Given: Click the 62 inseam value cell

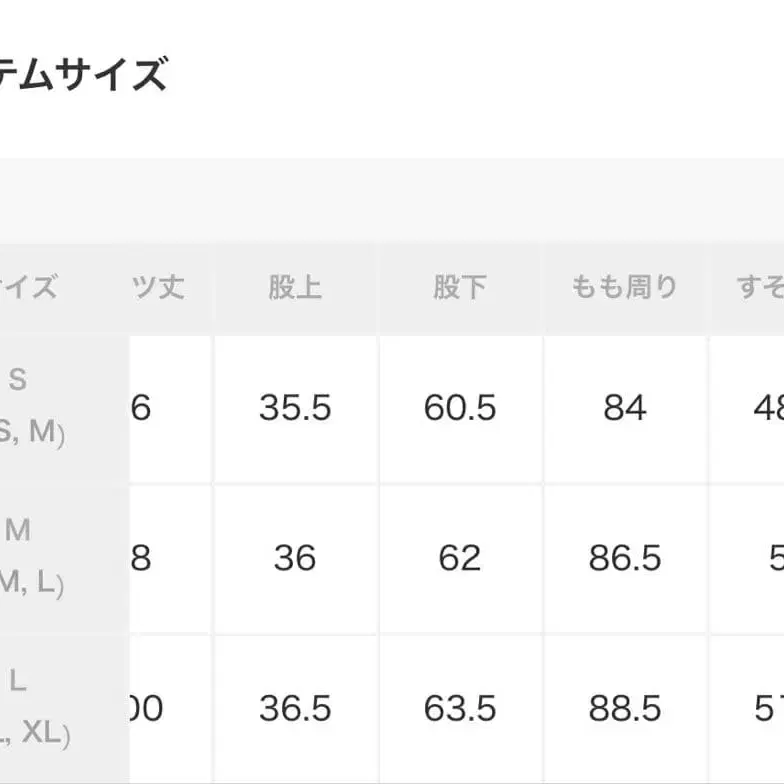Looking at the screenshot, I should (460, 558).
